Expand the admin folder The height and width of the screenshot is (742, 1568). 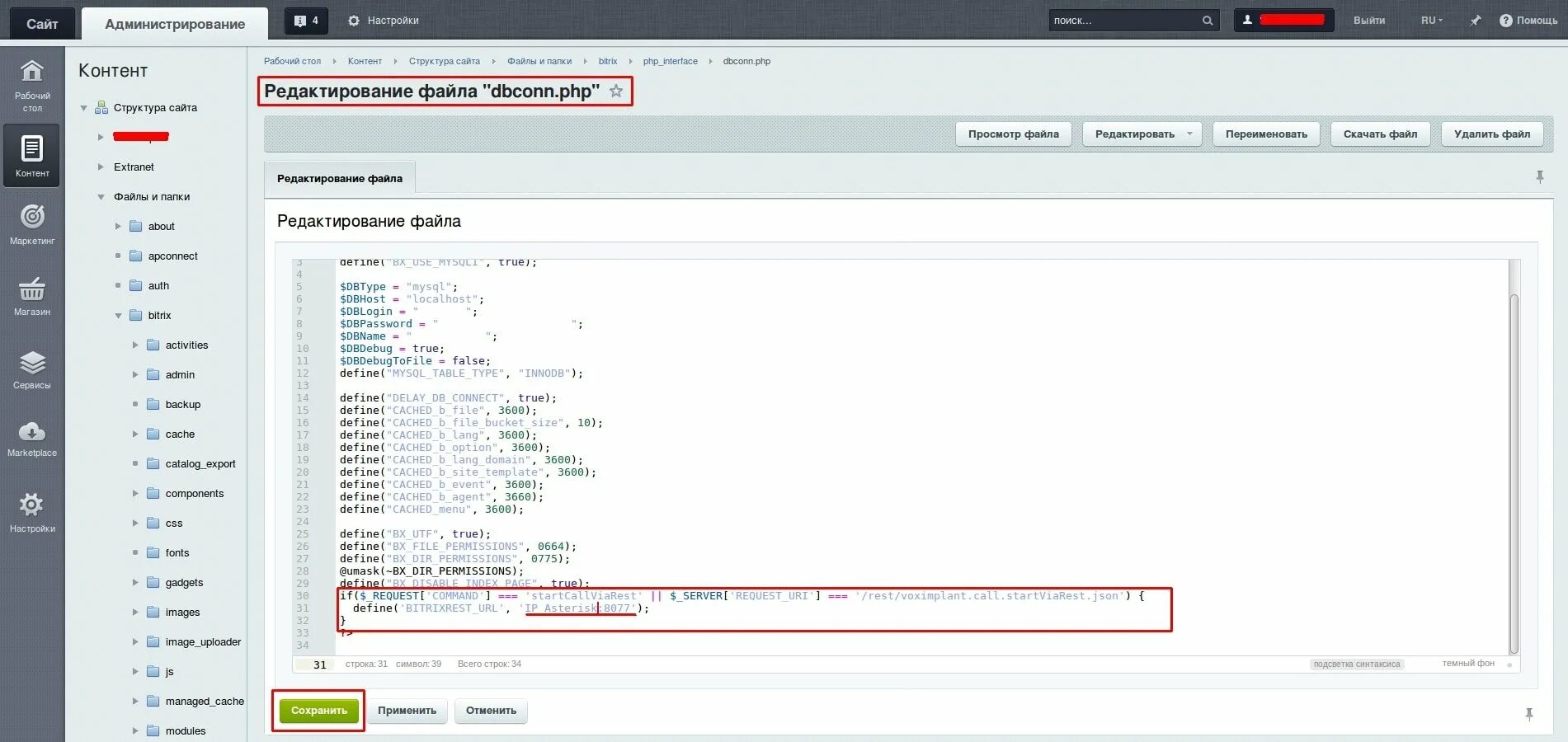coord(135,374)
